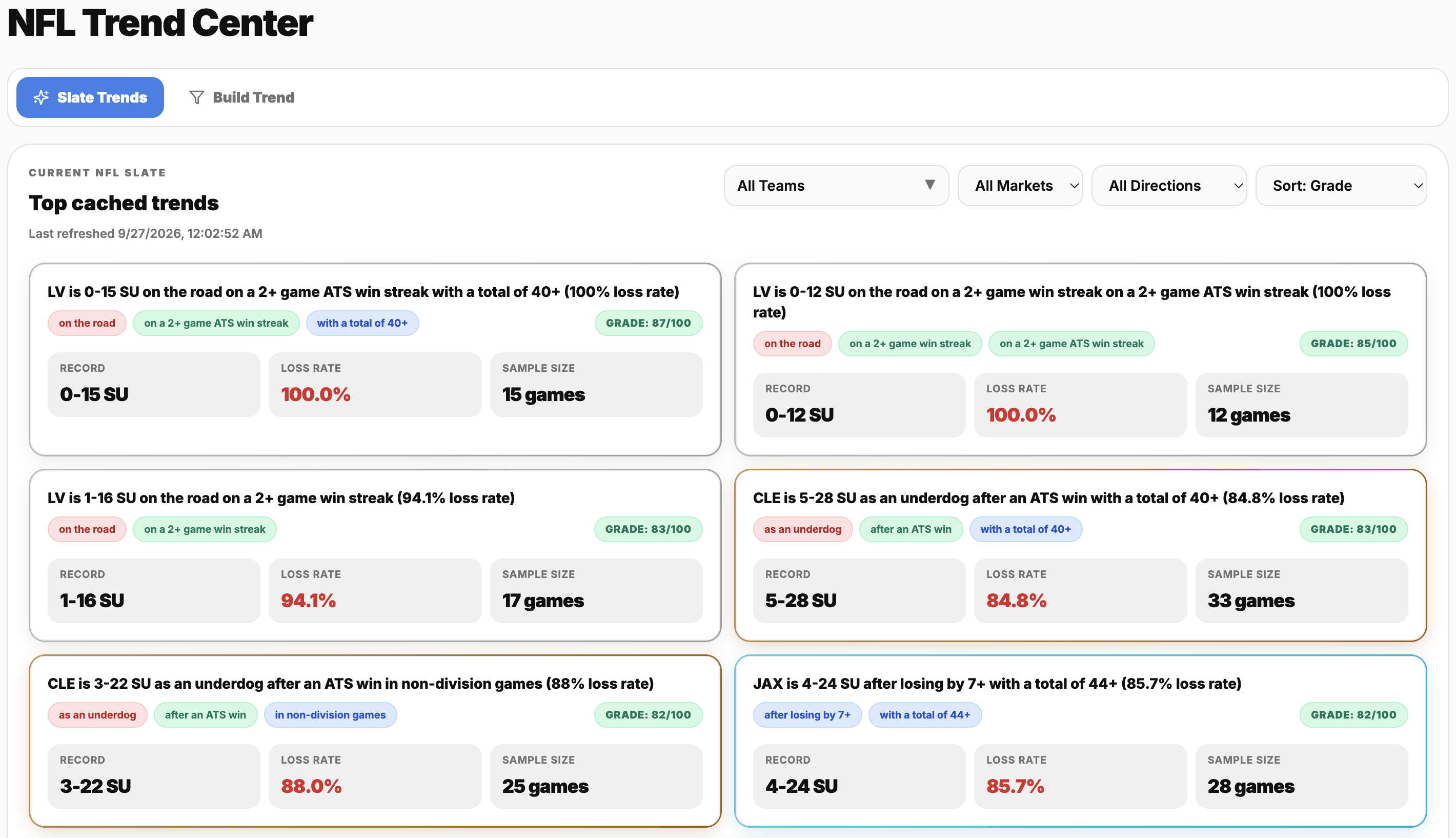Click the NFL Trend Center page title
Viewport: 1456px width, 838px height.
[x=160, y=23]
